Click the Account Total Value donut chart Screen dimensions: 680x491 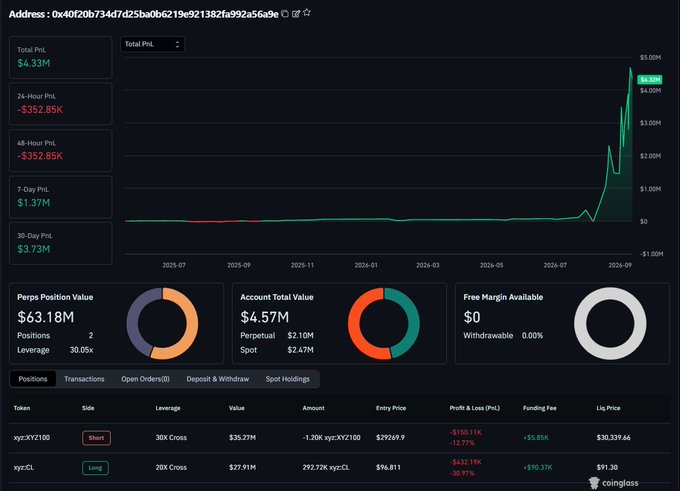(384, 324)
